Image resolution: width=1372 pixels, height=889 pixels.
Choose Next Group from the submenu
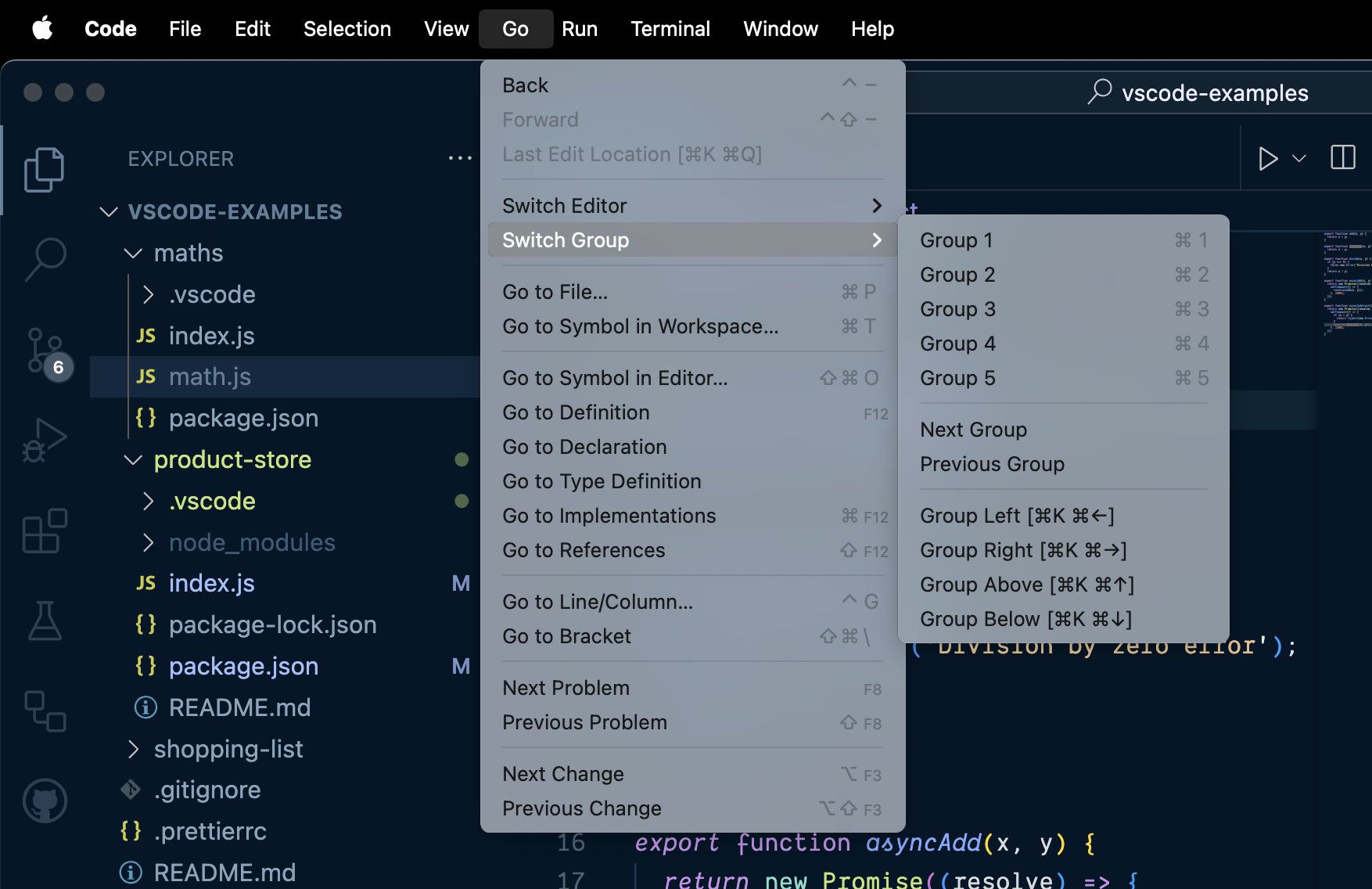pyautogui.click(x=973, y=429)
